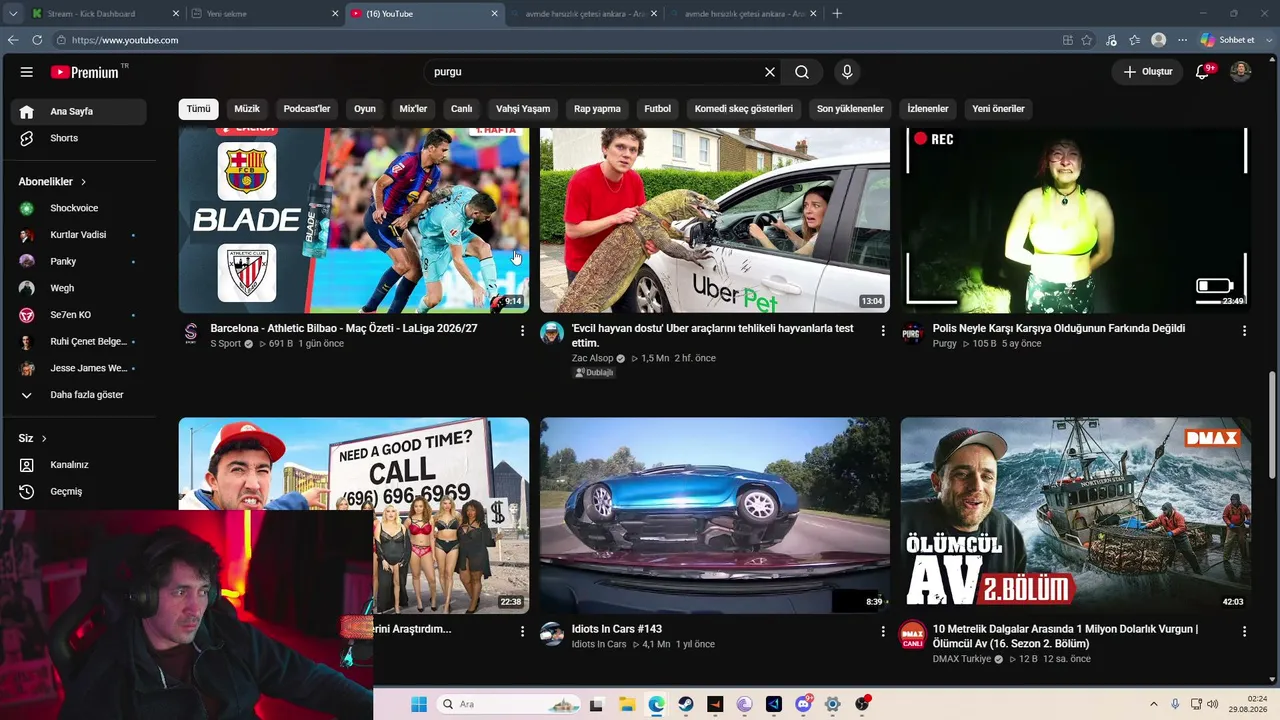The height and width of the screenshot is (720, 1280).
Task: Open Steam from the taskbar
Action: coord(686,704)
